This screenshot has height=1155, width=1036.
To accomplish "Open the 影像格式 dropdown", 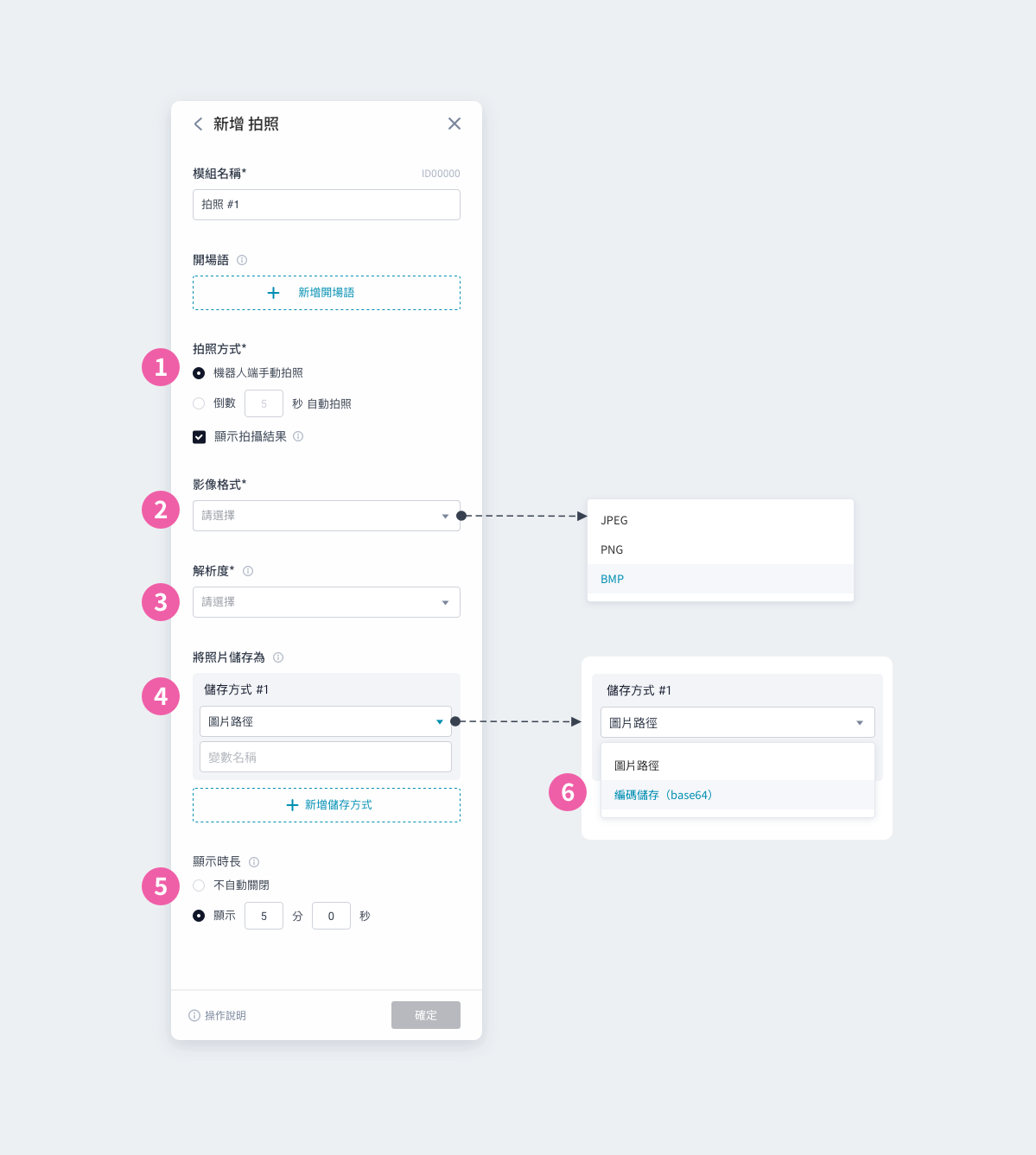I will click(x=327, y=516).
